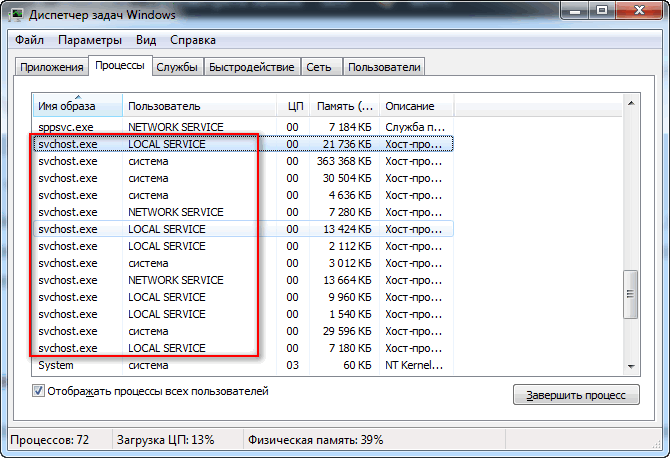Image resolution: width=670 pixels, height=458 pixels.
Task: Maximize the Task Manager window
Action: point(602,11)
